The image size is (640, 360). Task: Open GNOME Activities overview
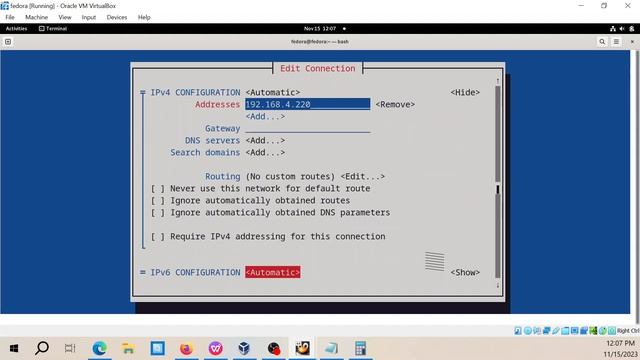click(x=16, y=29)
